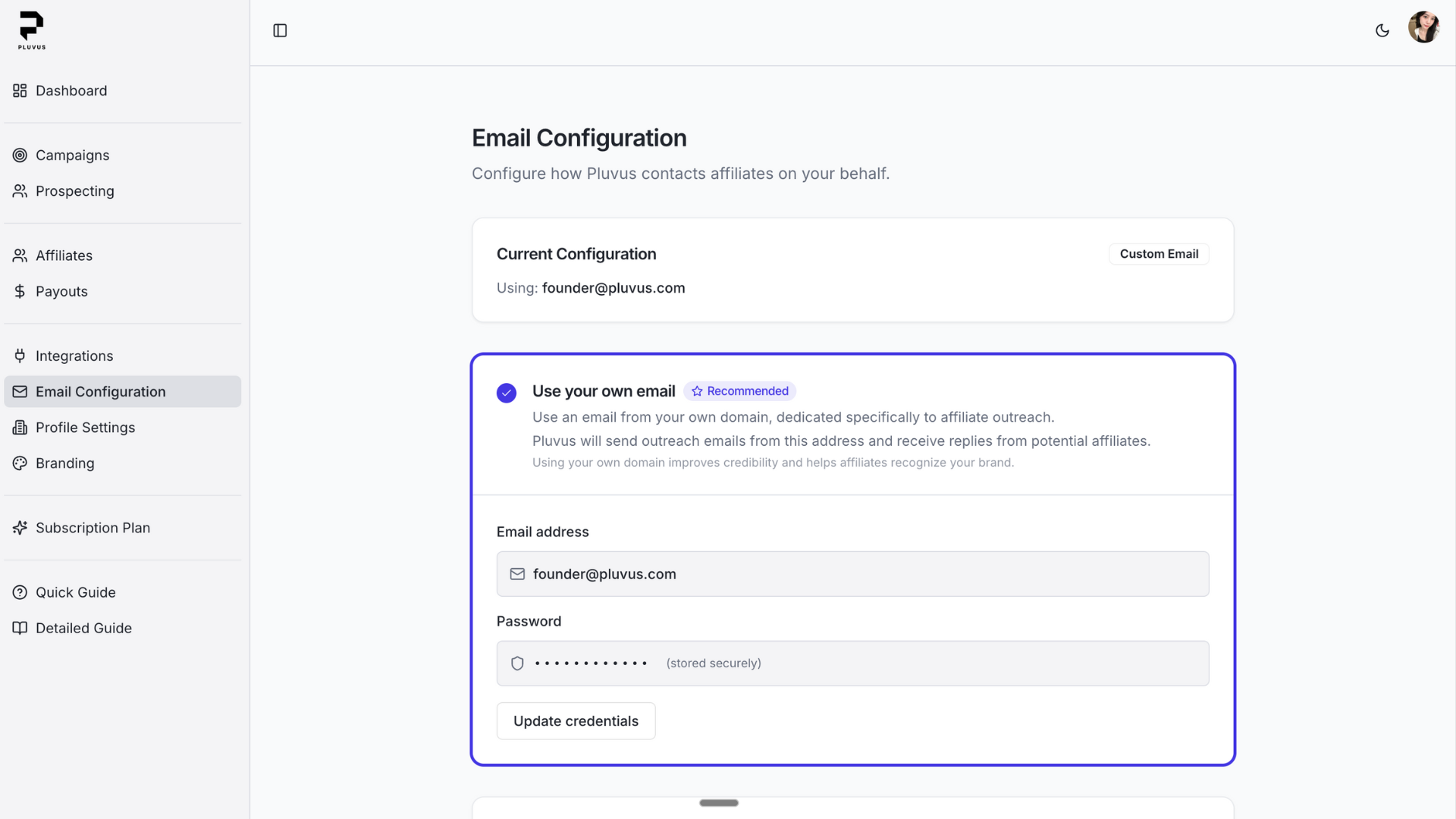This screenshot has height=819, width=1456.
Task: View the Subscription Plan page
Action: (x=123, y=528)
